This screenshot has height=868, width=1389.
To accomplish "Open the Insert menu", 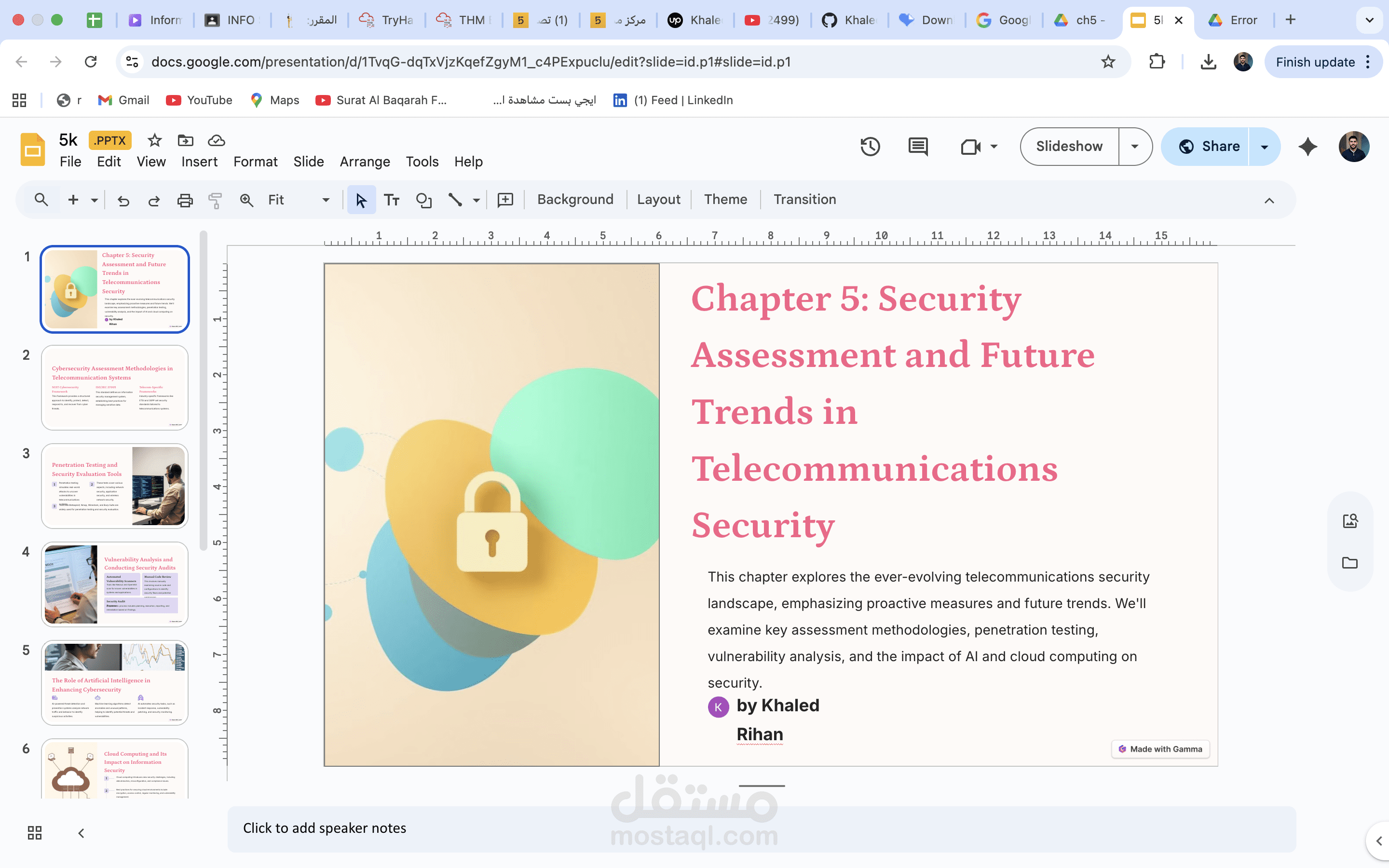I will (199, 162).
